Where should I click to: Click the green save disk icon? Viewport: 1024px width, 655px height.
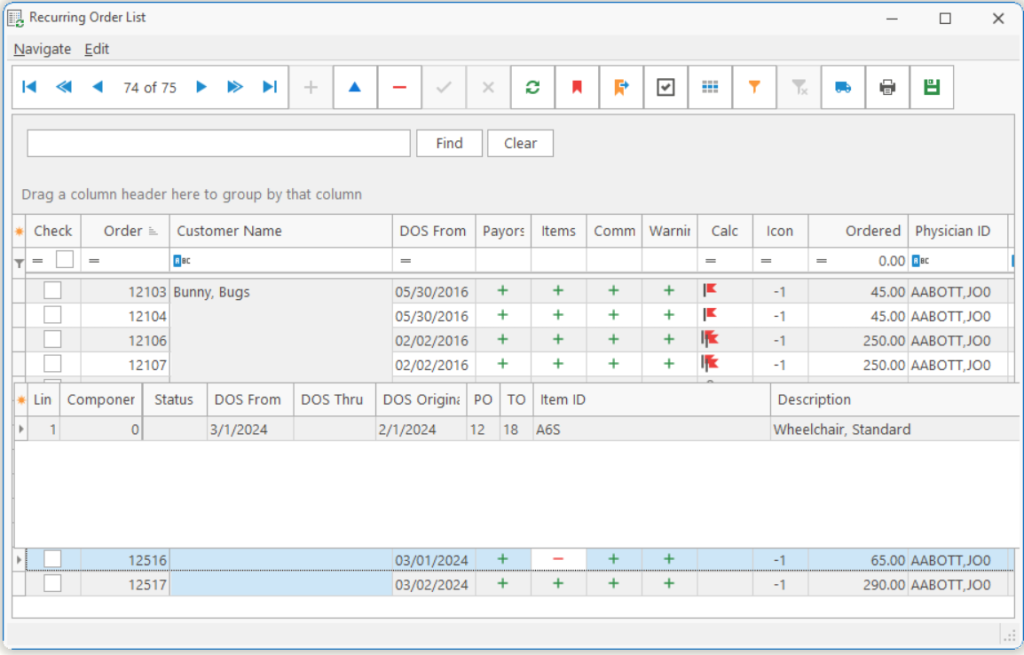932,87
